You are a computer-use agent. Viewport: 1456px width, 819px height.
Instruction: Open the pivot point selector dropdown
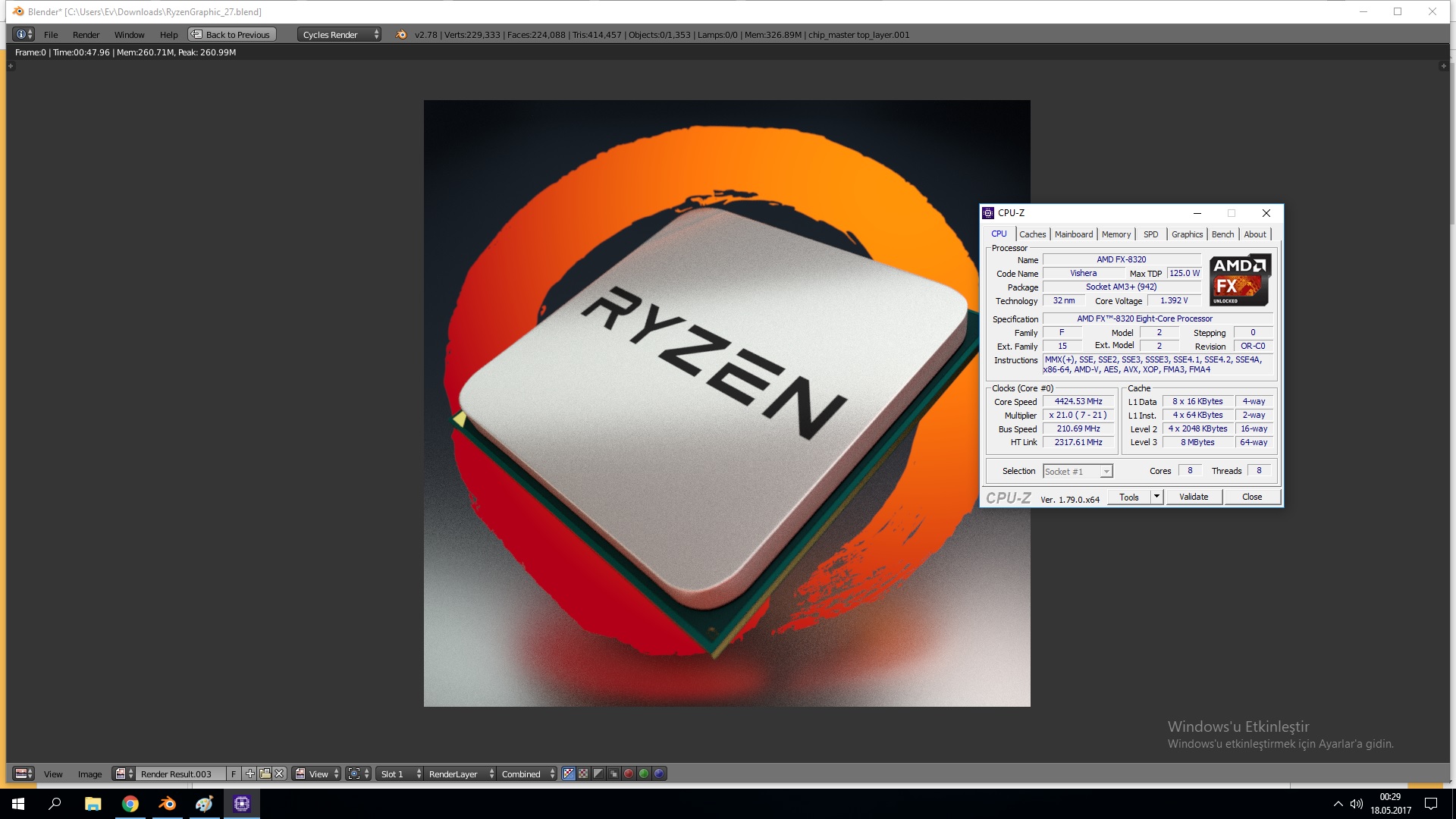tap(359, 773)
